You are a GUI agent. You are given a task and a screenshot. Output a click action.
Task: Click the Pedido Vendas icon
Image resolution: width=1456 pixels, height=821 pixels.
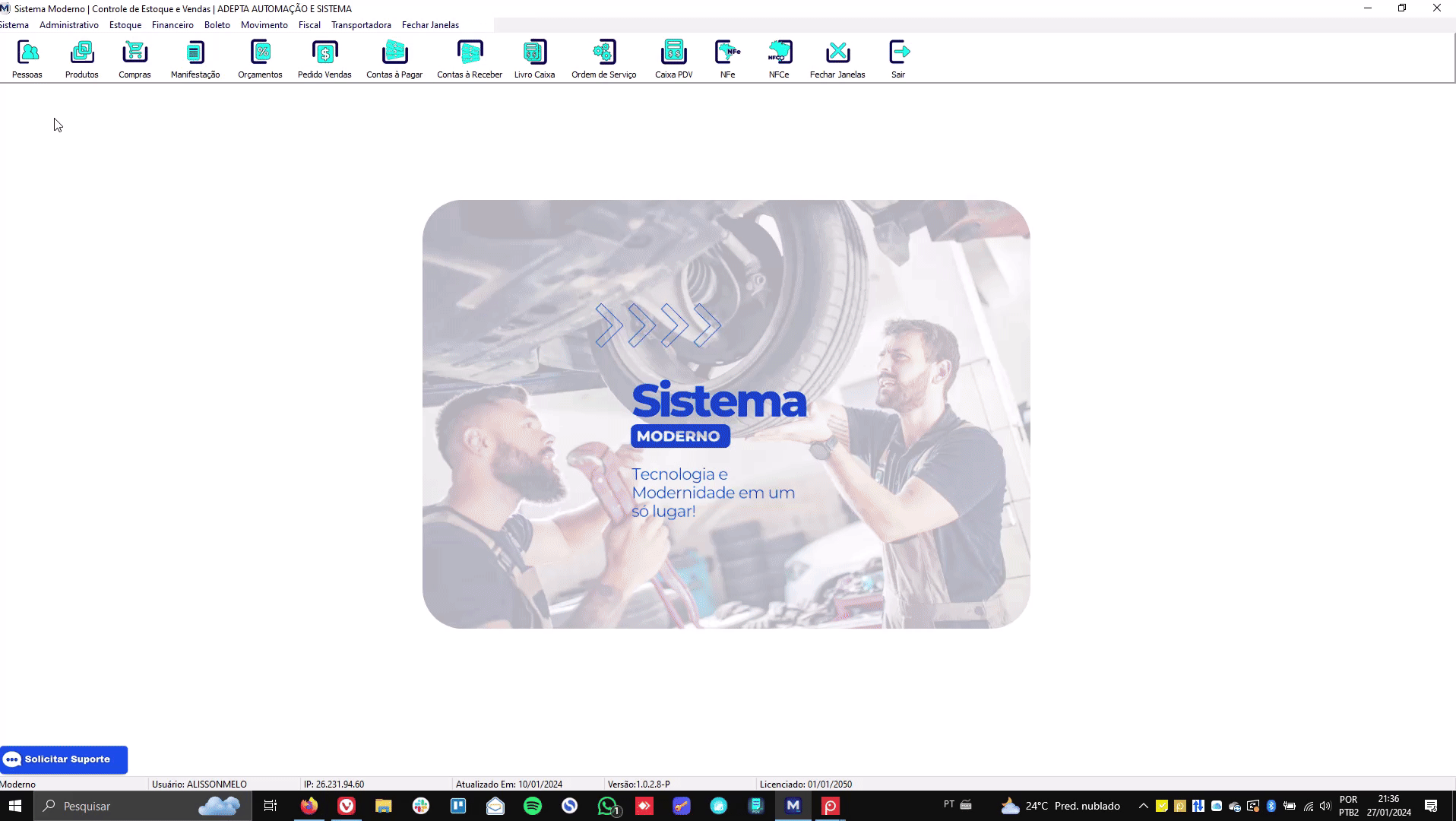324,52
